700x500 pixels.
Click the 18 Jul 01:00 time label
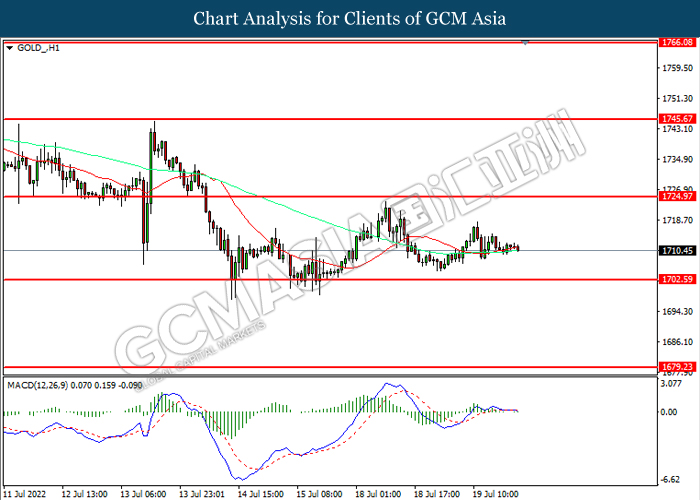pos(378,494)
